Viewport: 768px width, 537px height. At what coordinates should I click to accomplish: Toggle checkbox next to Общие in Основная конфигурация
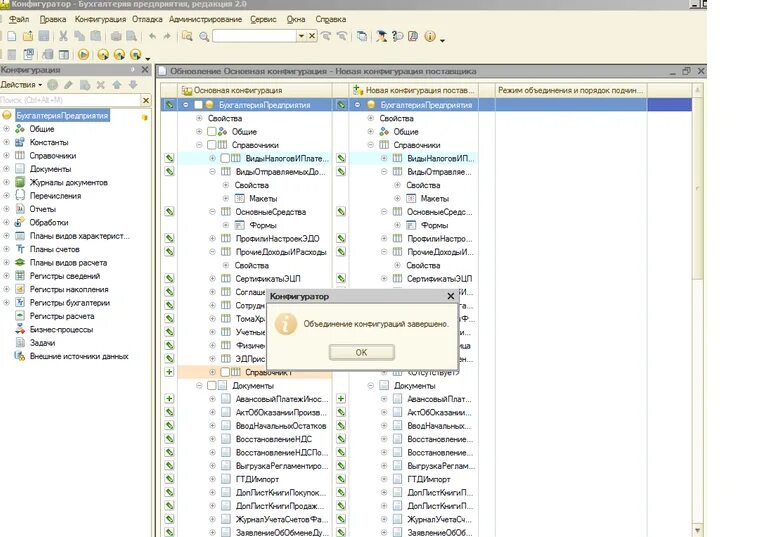(x=212, y=131)
